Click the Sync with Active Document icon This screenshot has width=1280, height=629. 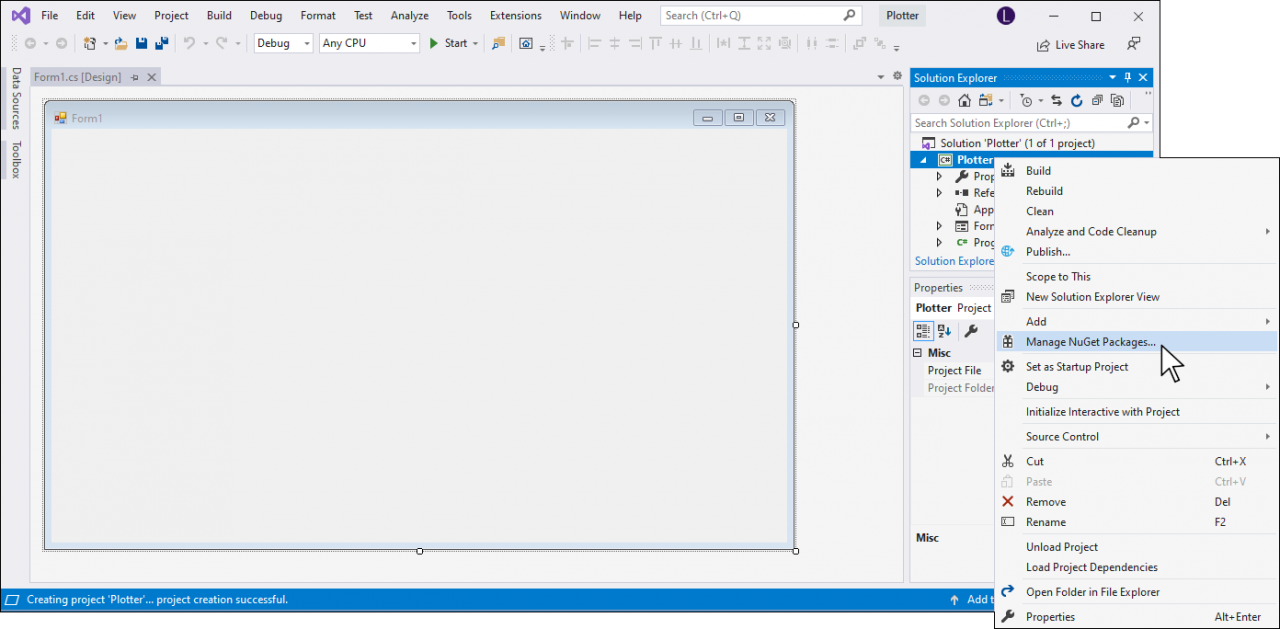[x=1058, y=100]
